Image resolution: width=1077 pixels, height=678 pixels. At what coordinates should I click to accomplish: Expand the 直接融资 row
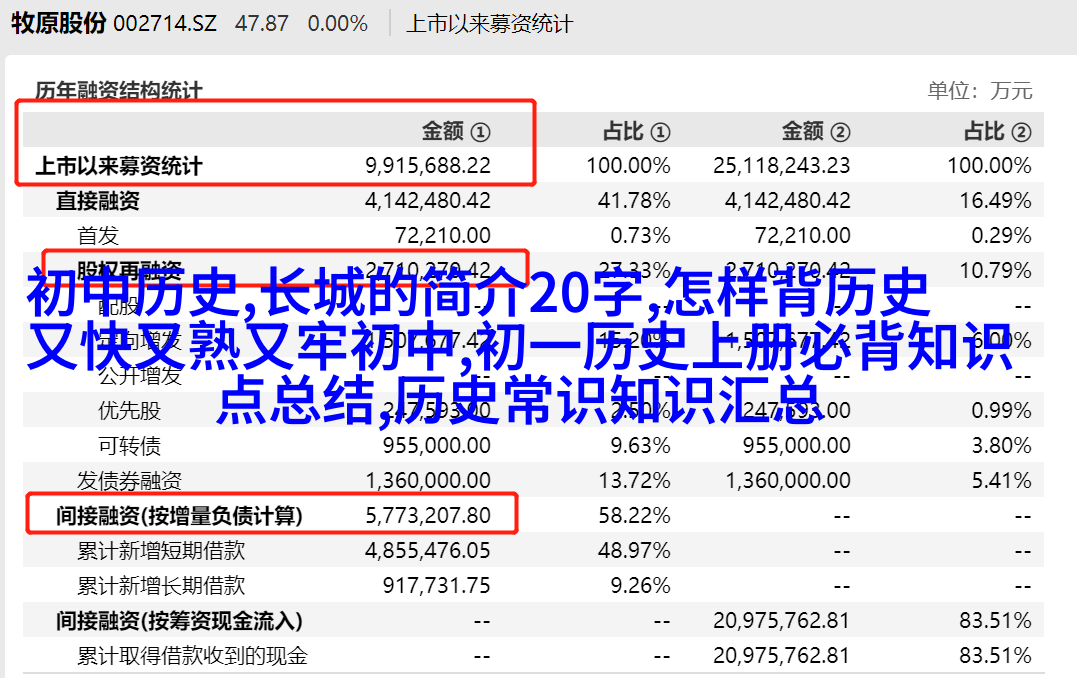click(x=98, y=201)
